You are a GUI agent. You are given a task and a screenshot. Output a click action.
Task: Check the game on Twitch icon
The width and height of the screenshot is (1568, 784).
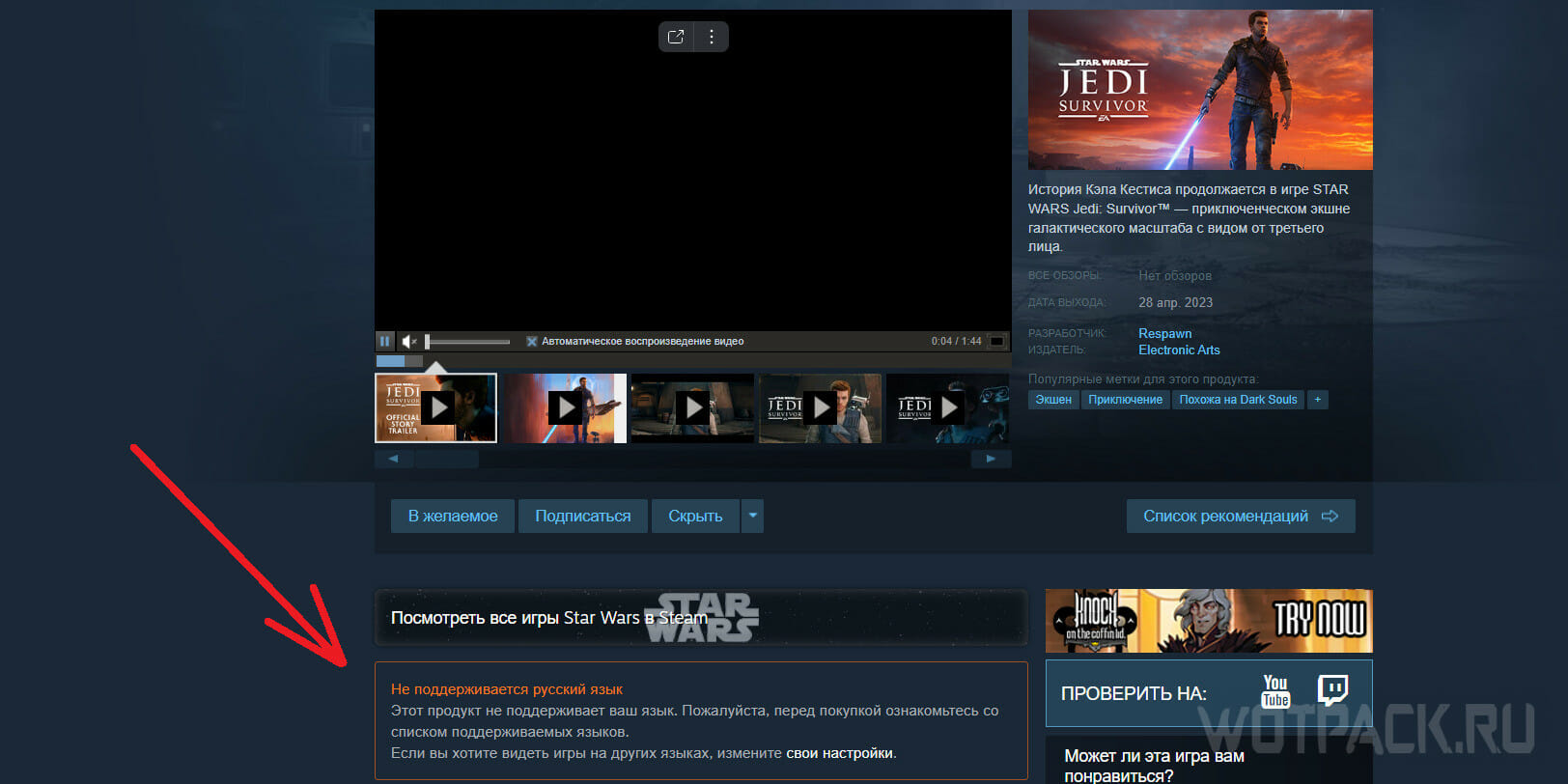1333,690
